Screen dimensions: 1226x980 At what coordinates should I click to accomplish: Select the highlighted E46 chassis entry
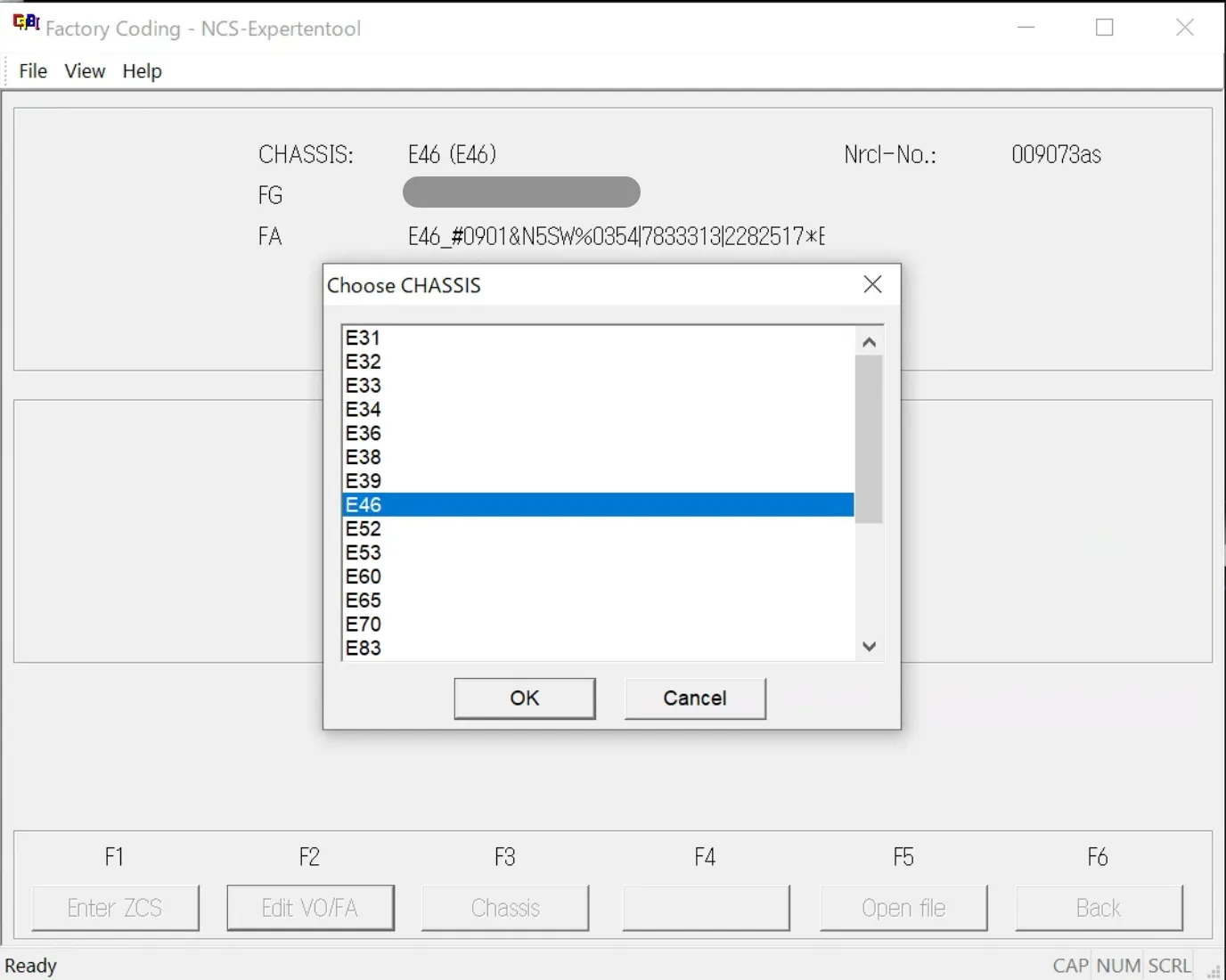598,505
